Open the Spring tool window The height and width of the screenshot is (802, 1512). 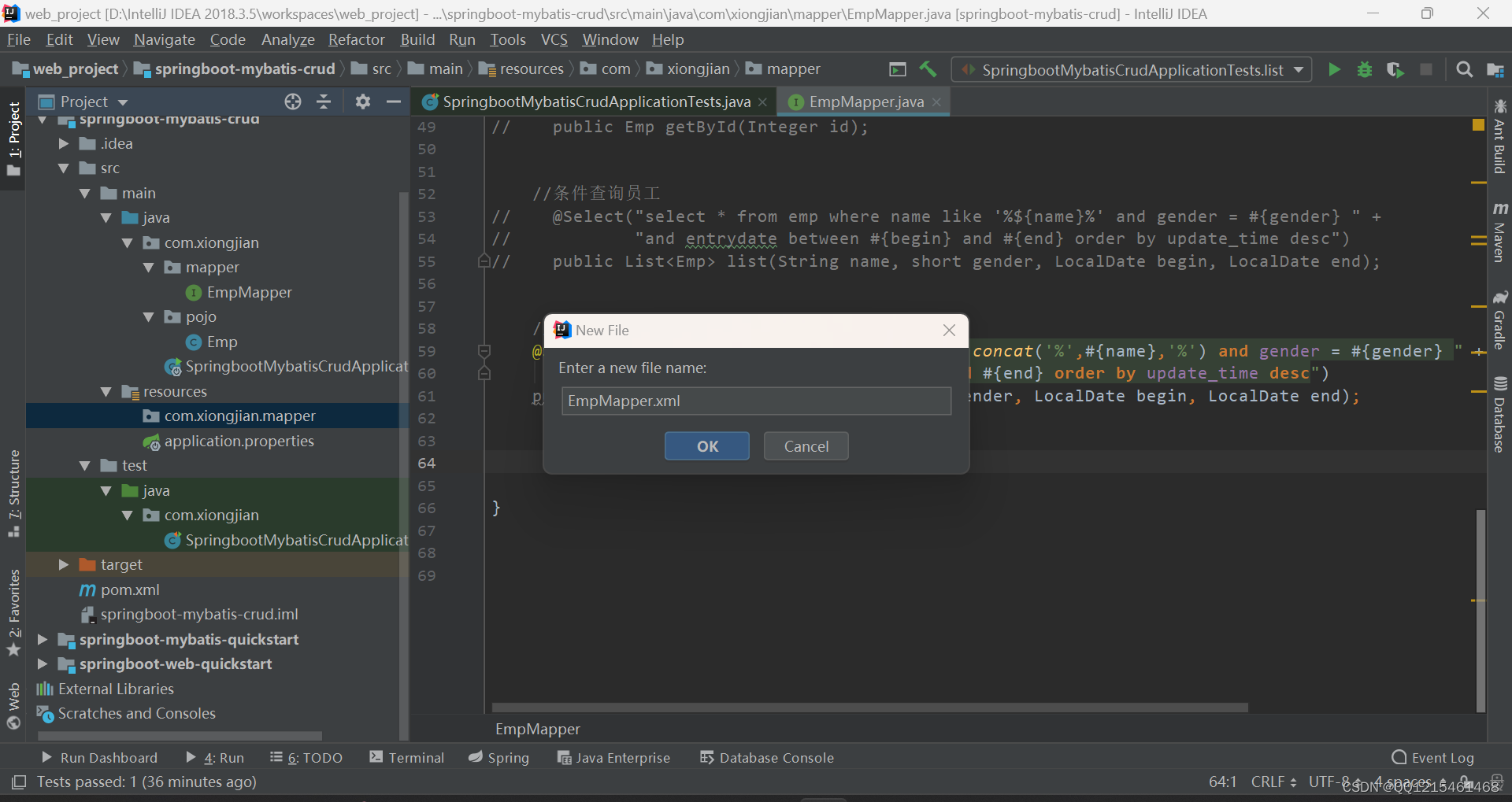499,757
